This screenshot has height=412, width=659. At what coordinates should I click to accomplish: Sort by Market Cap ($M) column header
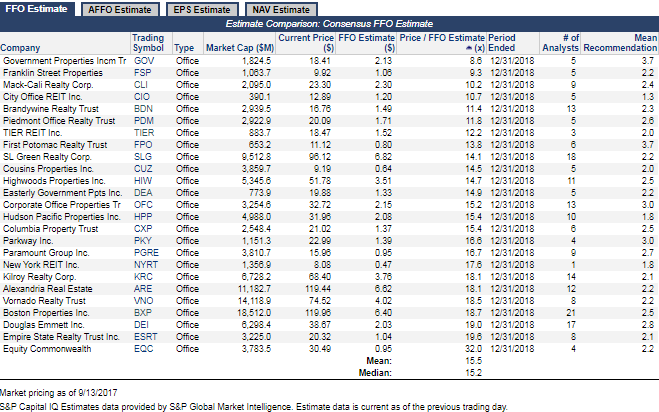240,48
